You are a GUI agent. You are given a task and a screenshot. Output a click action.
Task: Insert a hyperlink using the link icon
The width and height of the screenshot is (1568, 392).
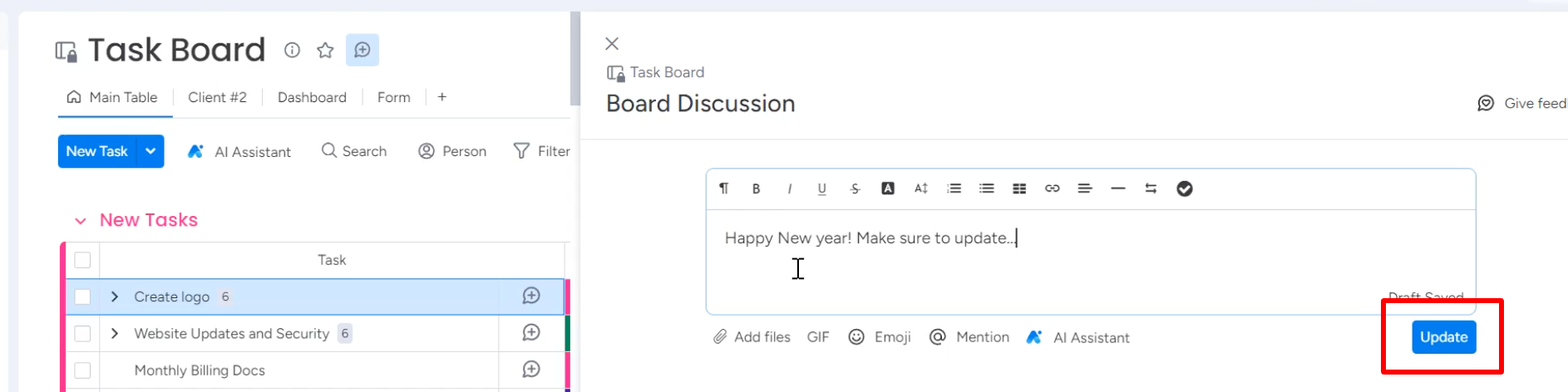(1052, 189)
